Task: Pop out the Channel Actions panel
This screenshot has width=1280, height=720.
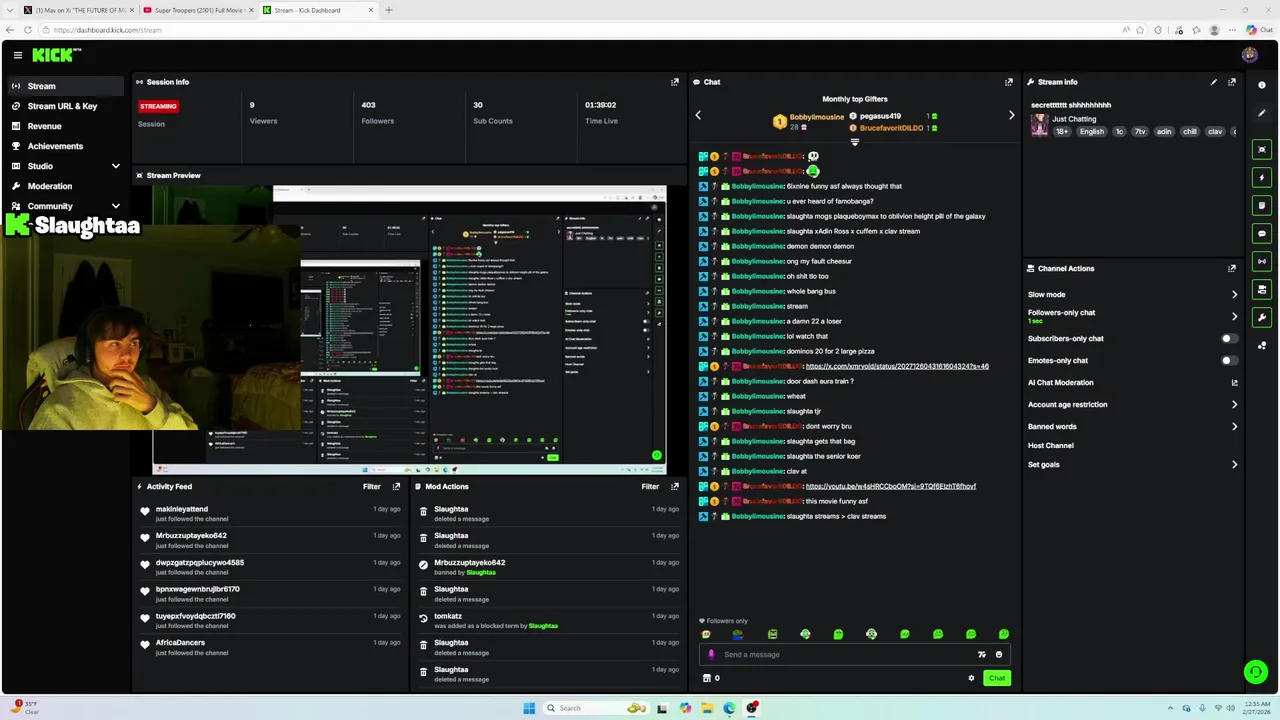Action: (1232, 268)
